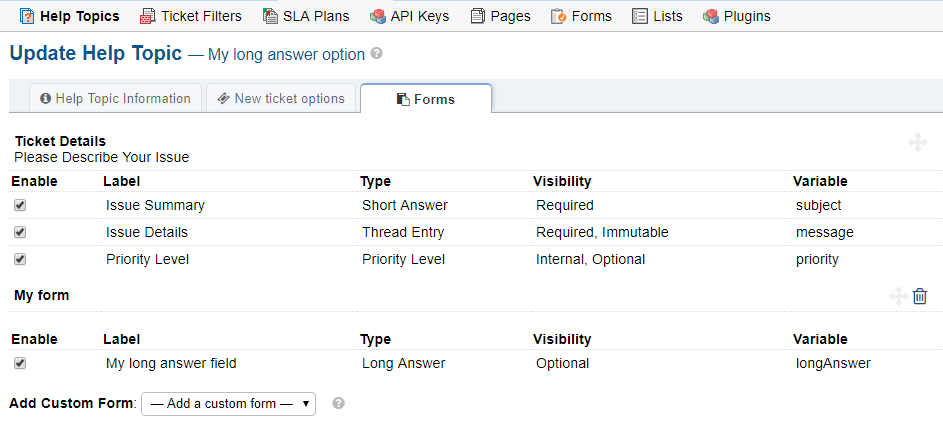Switch to Help Topic Information tab
Viewport: 943px width, 427px height.
115,99
